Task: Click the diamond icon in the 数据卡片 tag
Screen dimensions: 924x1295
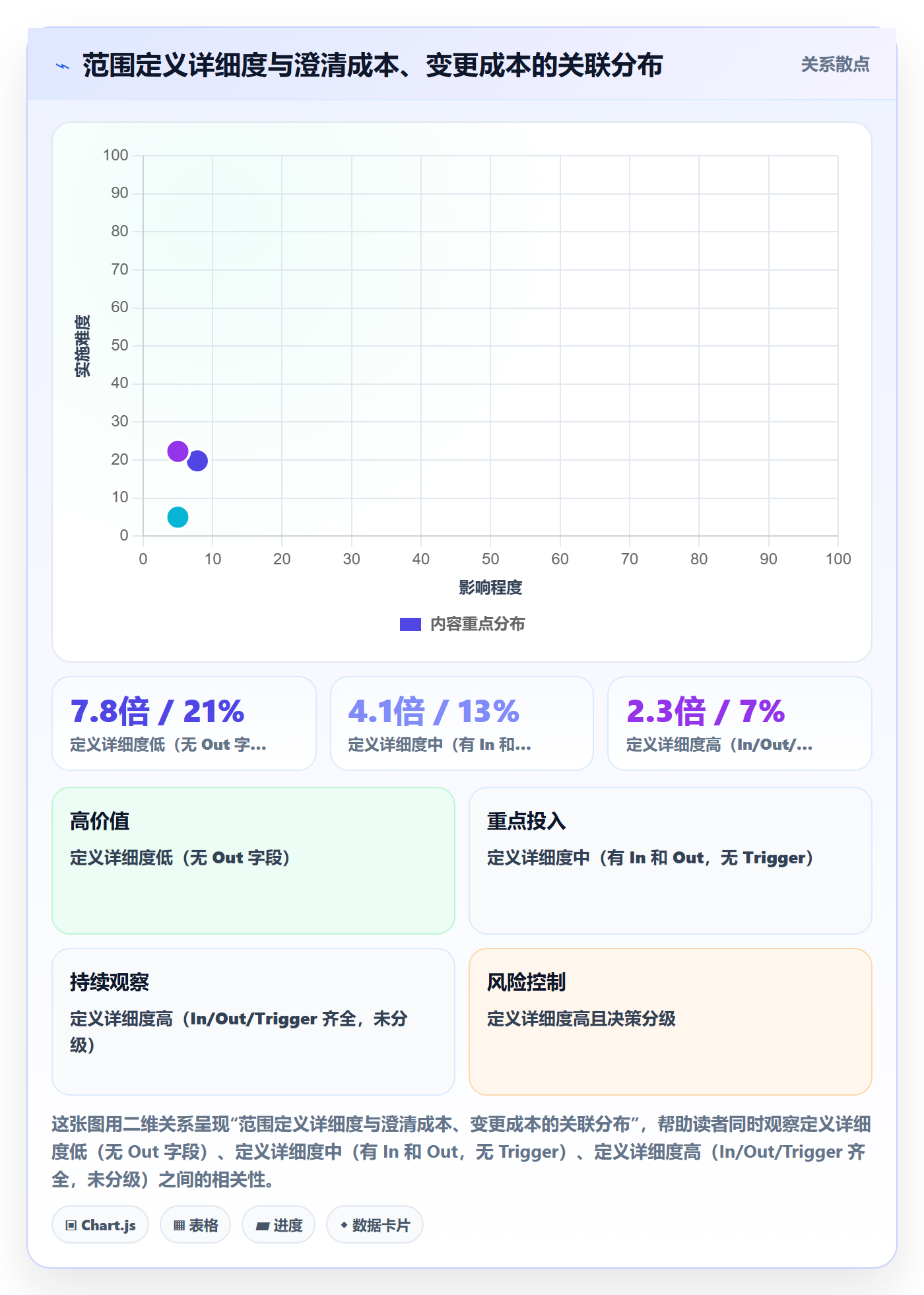Action: (x=344, y=1225)
